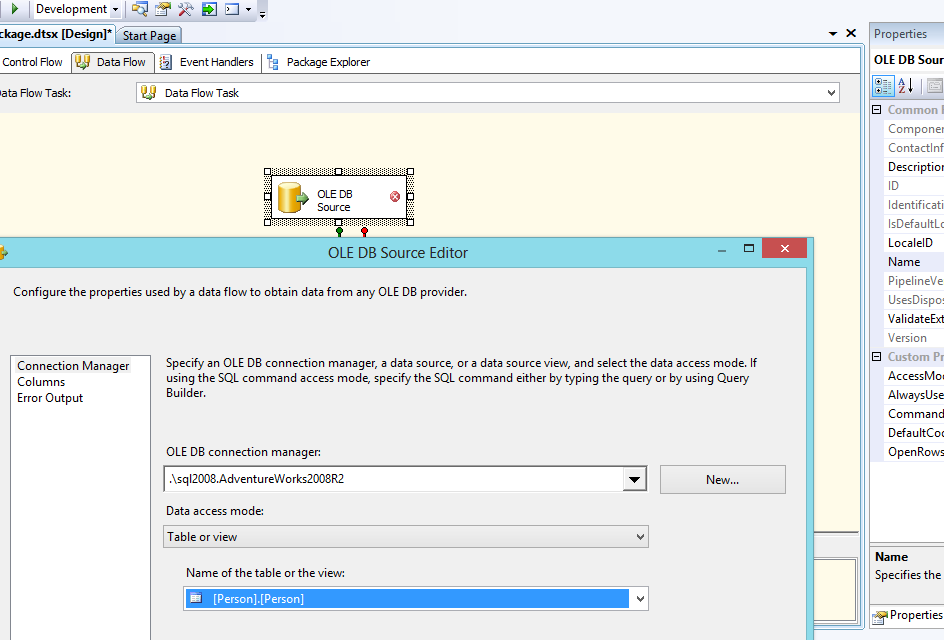The height and width of the screenshot is (640, 944).
Task: Switch to the Control Flow tab
Action: 32,62
